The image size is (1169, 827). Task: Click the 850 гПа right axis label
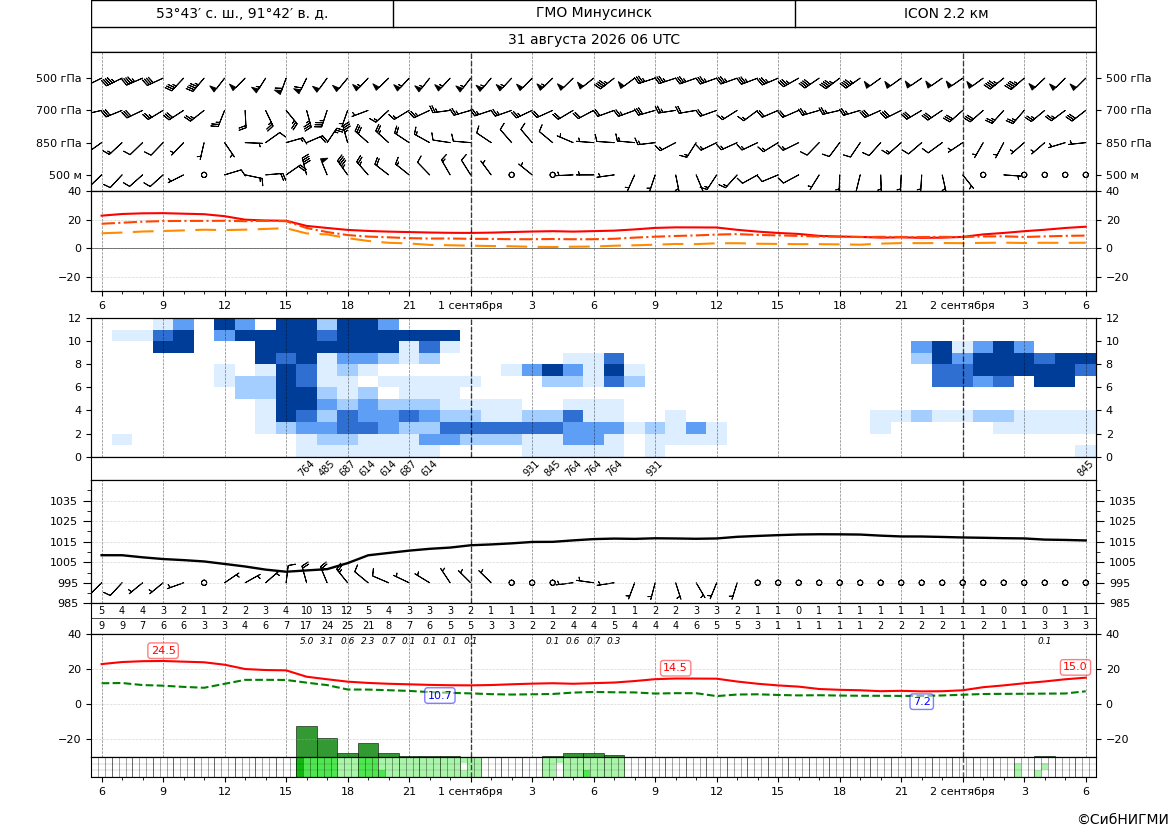pos(1128,143)
